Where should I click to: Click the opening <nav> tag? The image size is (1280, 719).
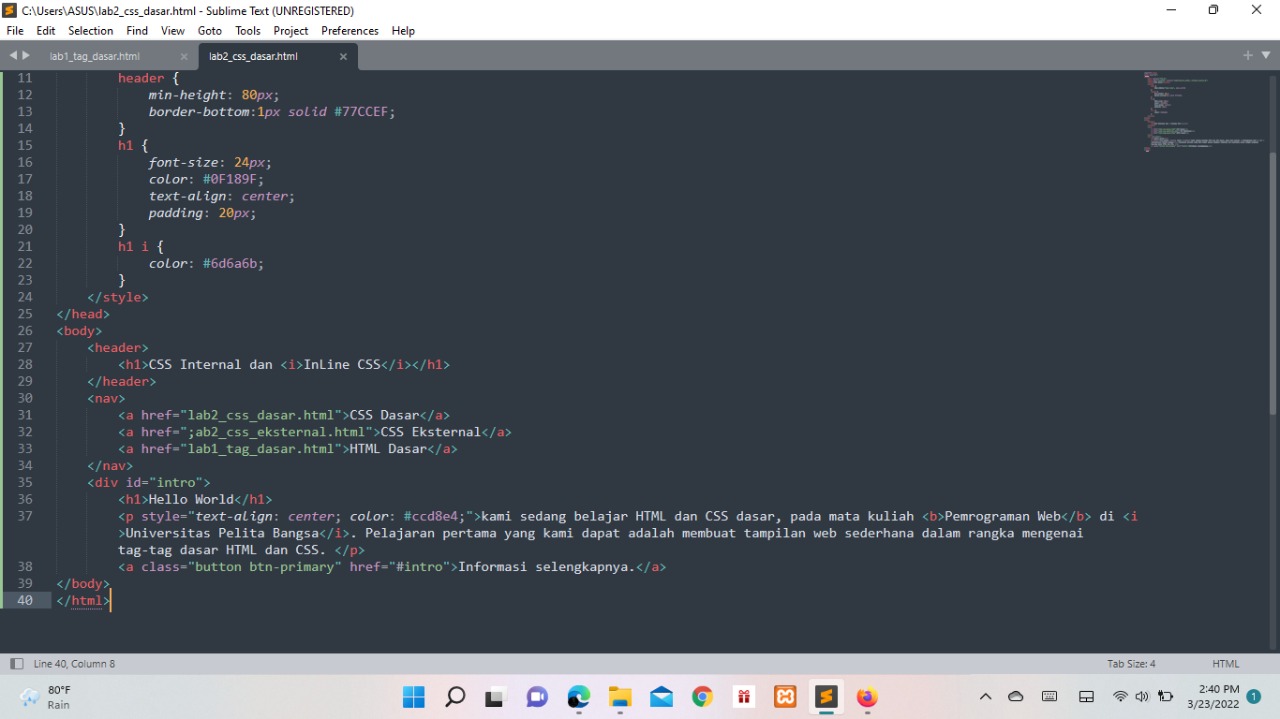point(107,398)
